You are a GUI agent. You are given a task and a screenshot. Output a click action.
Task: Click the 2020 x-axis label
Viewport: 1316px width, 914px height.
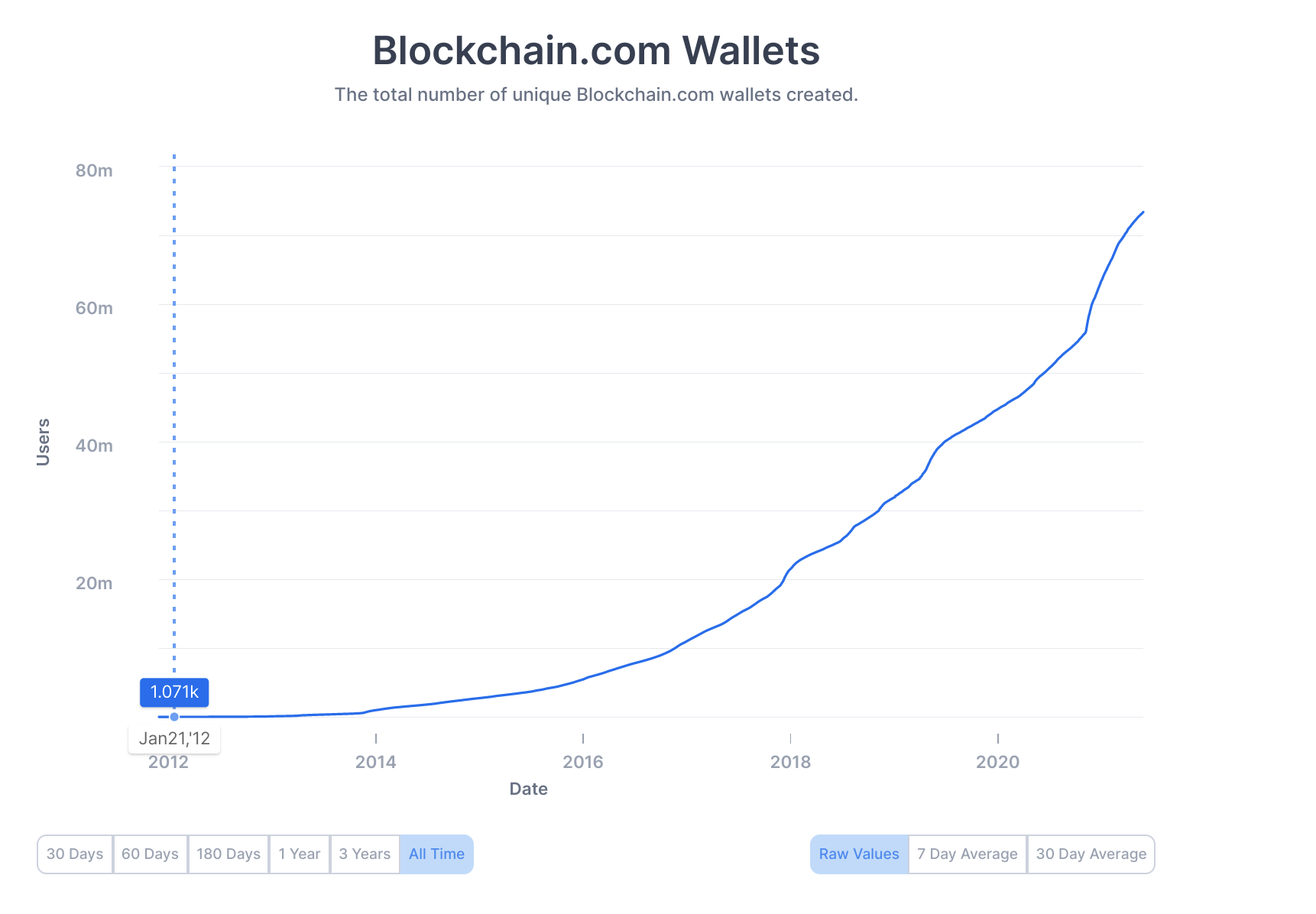point(997,762)
